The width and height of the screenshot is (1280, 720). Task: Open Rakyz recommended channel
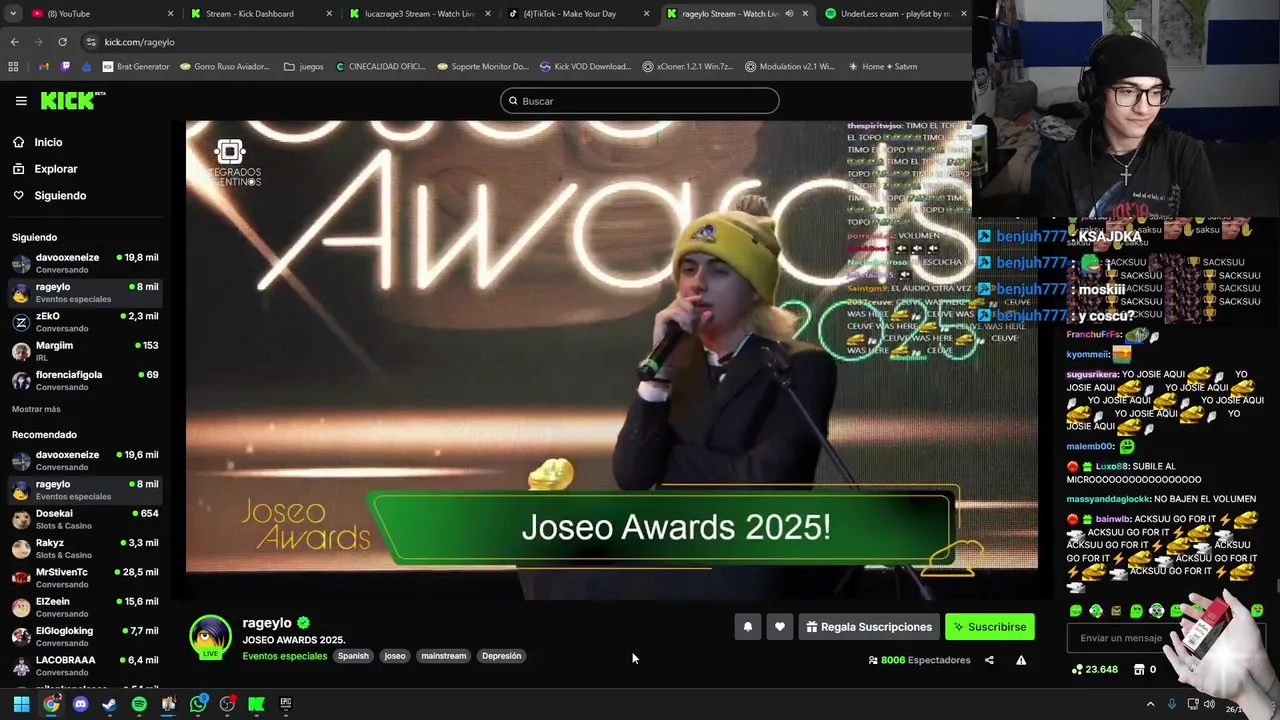coord(85,549)
